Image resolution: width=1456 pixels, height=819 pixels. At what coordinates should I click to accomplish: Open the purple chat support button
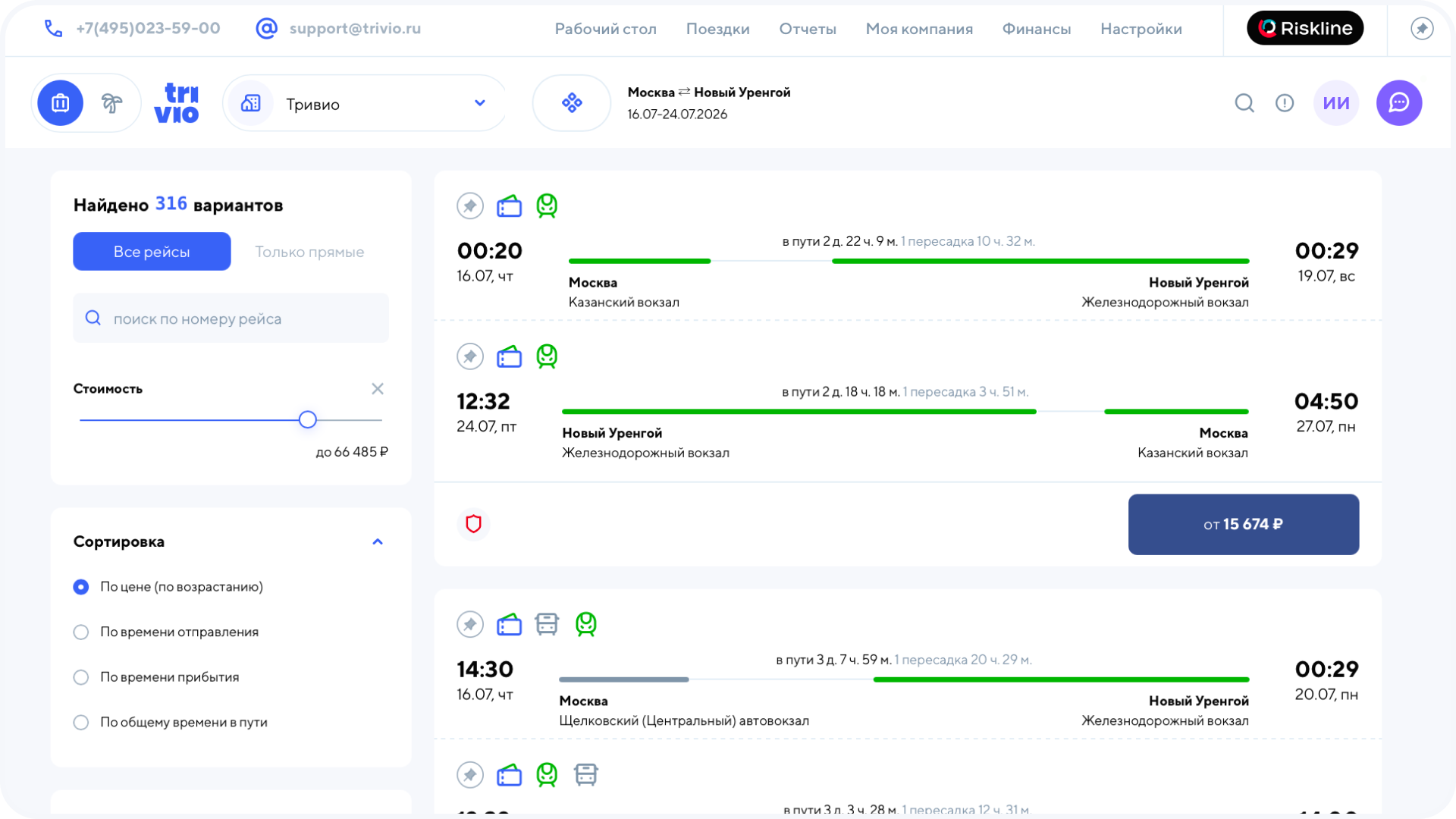pos(1399,103)
